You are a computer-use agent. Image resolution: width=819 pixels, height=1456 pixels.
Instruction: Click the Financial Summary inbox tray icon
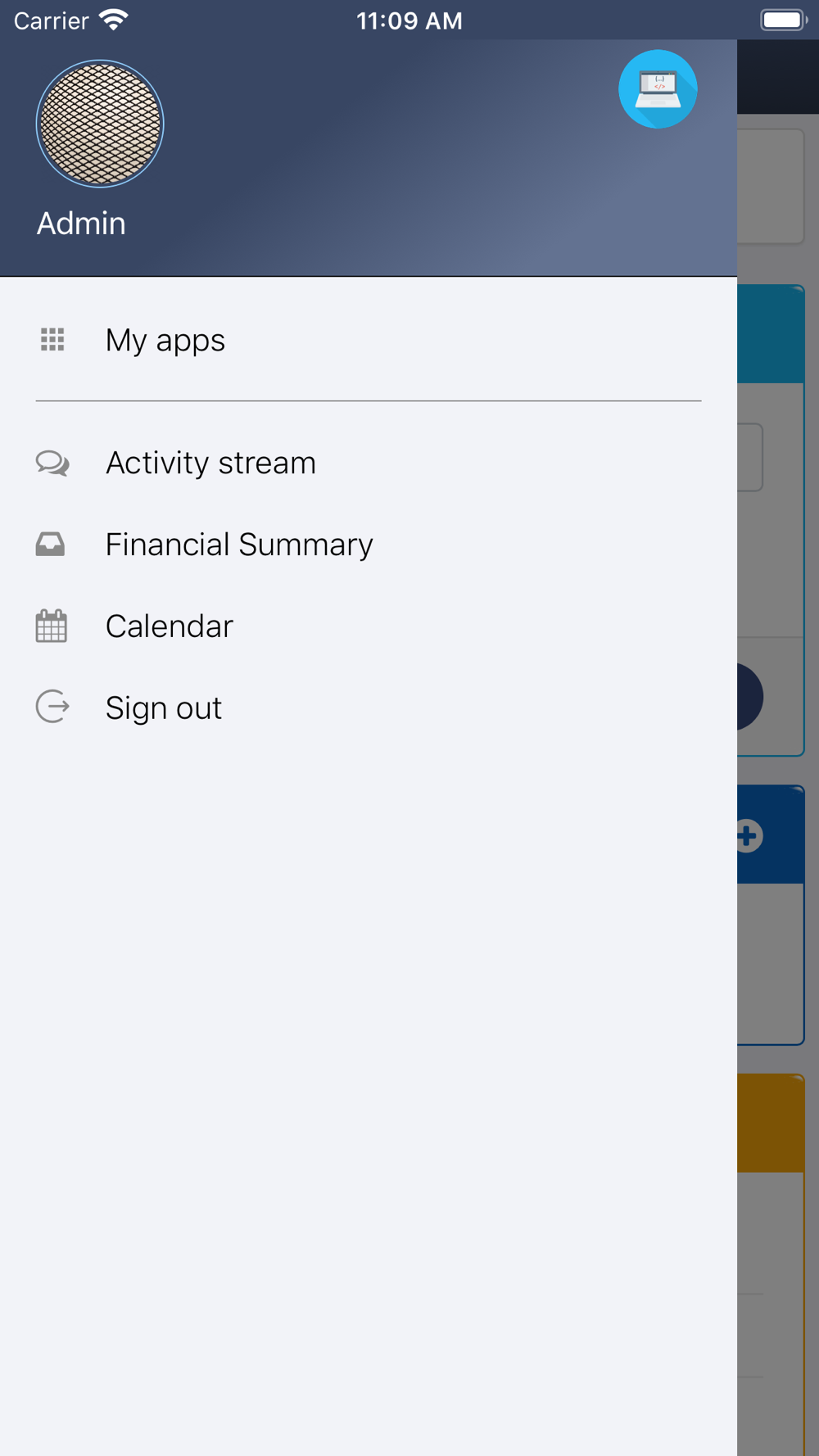(x=50, y=545)
